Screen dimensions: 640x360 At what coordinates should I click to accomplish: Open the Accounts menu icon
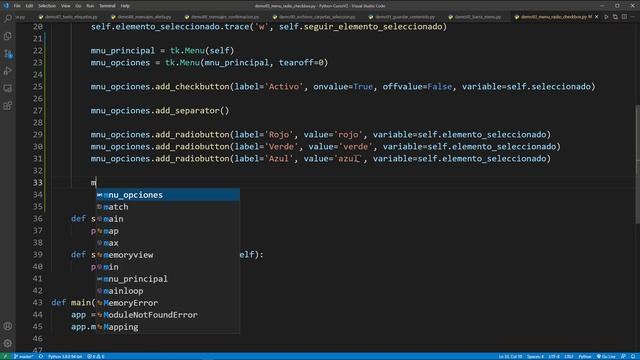click(8, 326)
